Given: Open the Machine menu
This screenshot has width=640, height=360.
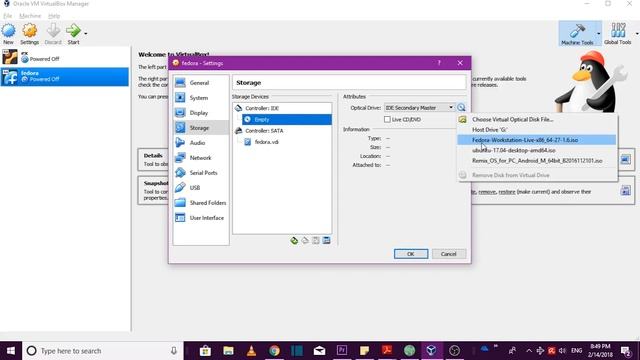Looking at the screenshot, I should pyautogui.click(x=30, y=16).
